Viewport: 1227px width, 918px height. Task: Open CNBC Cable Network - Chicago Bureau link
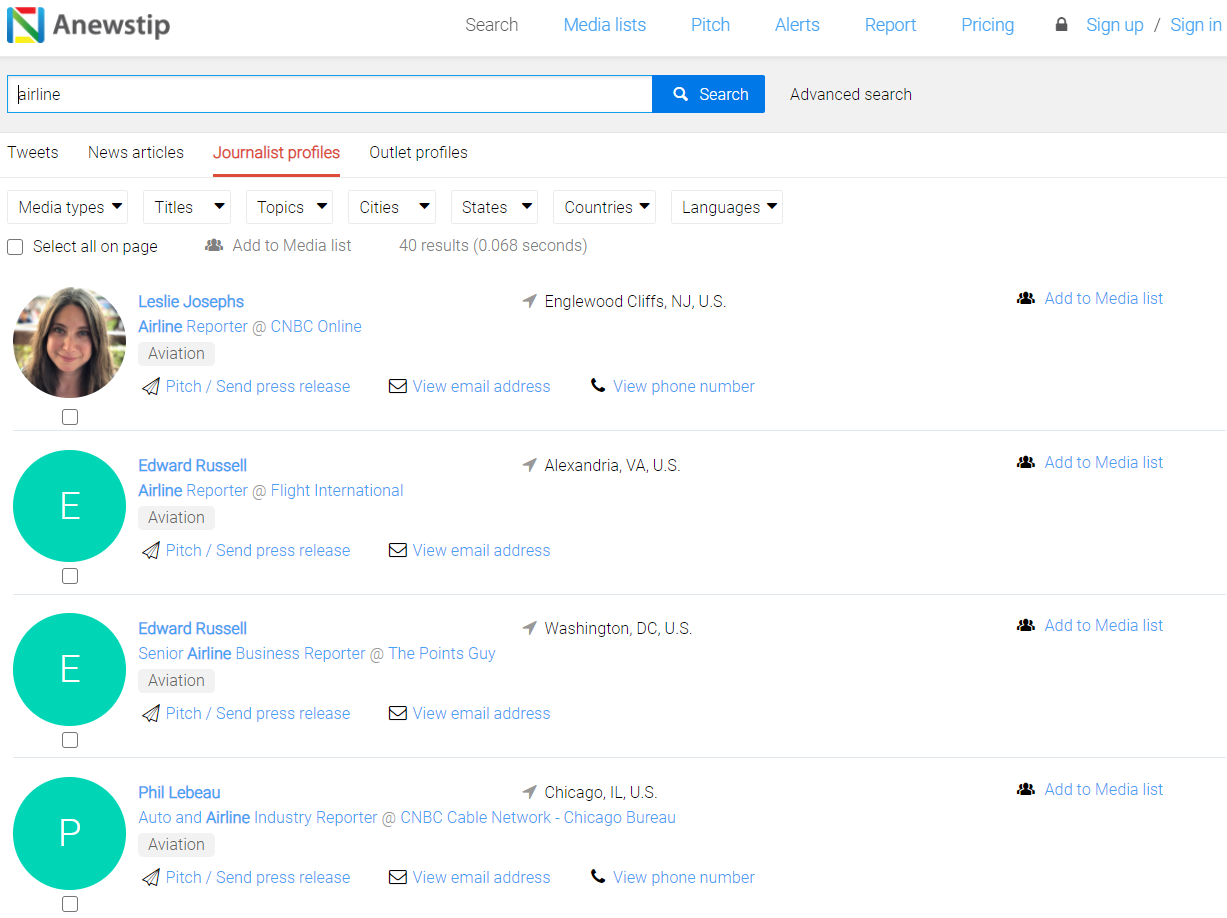(538, 817)
